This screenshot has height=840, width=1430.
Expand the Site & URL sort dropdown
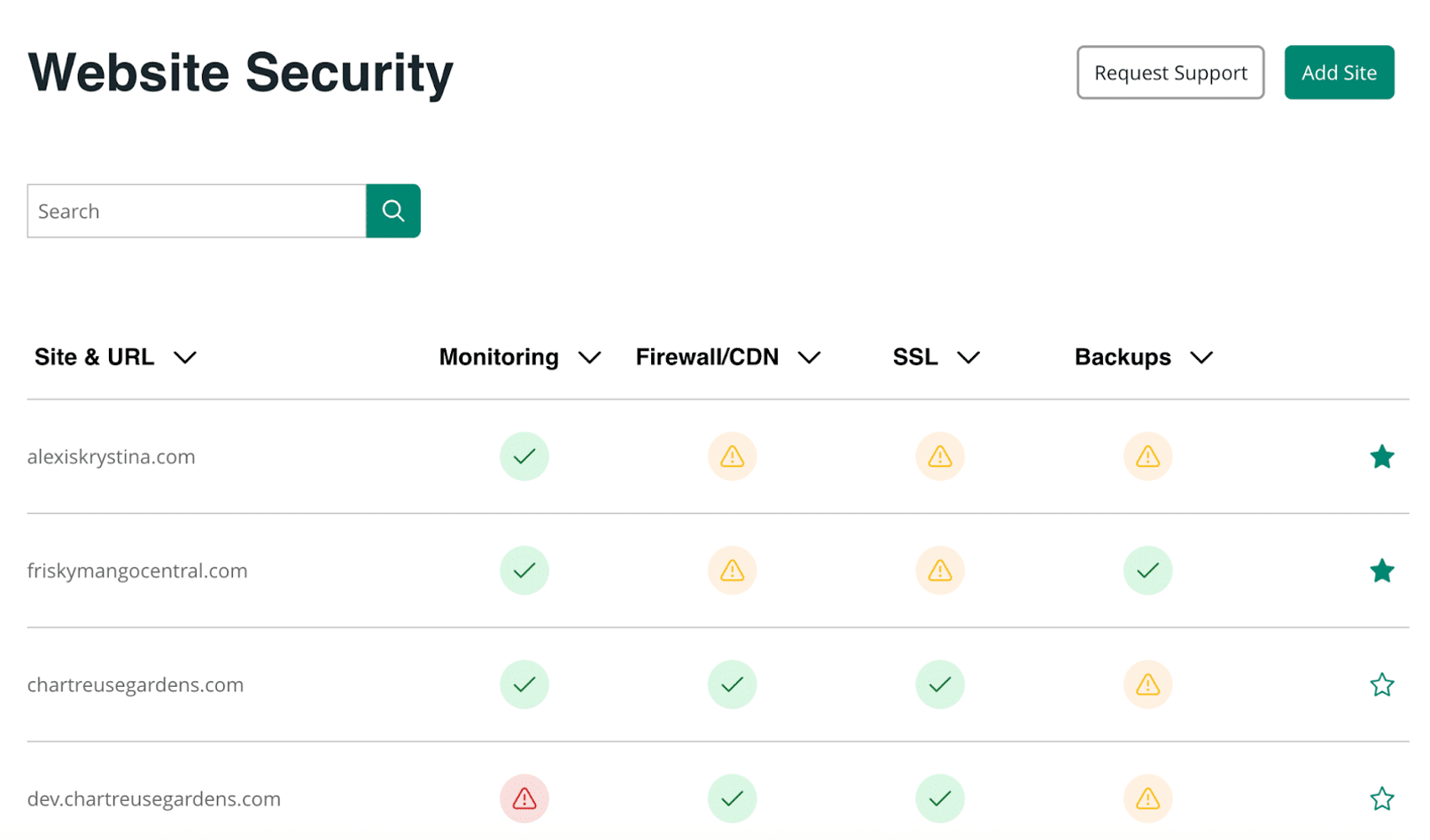pos(185,358)
